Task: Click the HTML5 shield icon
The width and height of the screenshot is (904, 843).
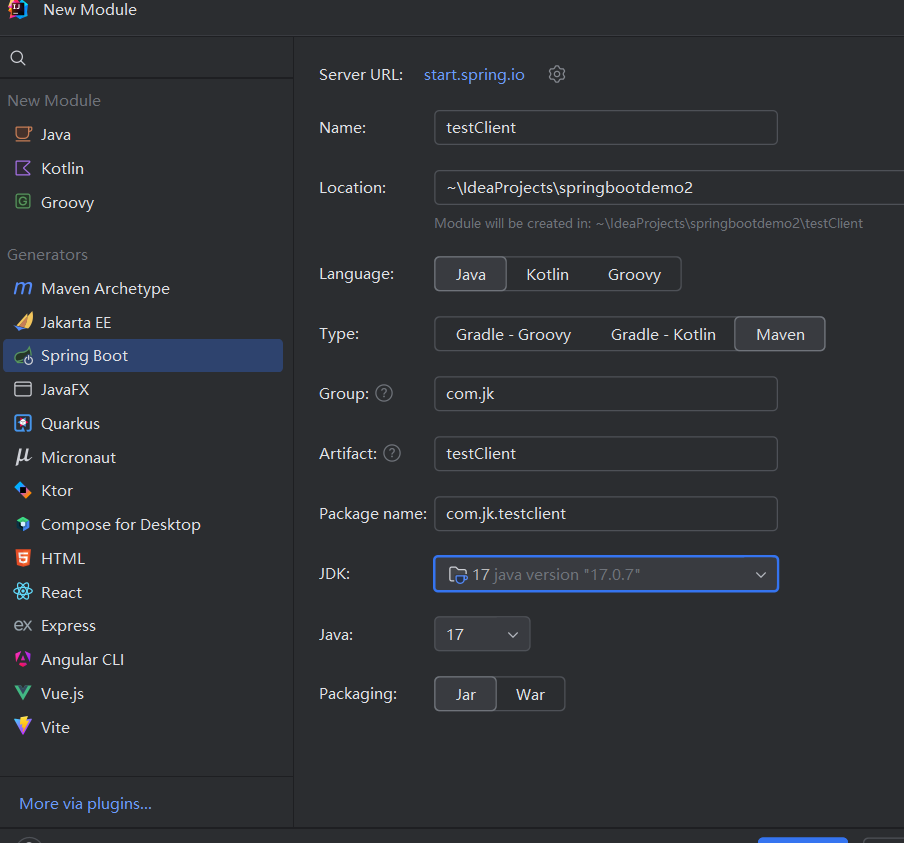Action: click(x=23, y=558)
